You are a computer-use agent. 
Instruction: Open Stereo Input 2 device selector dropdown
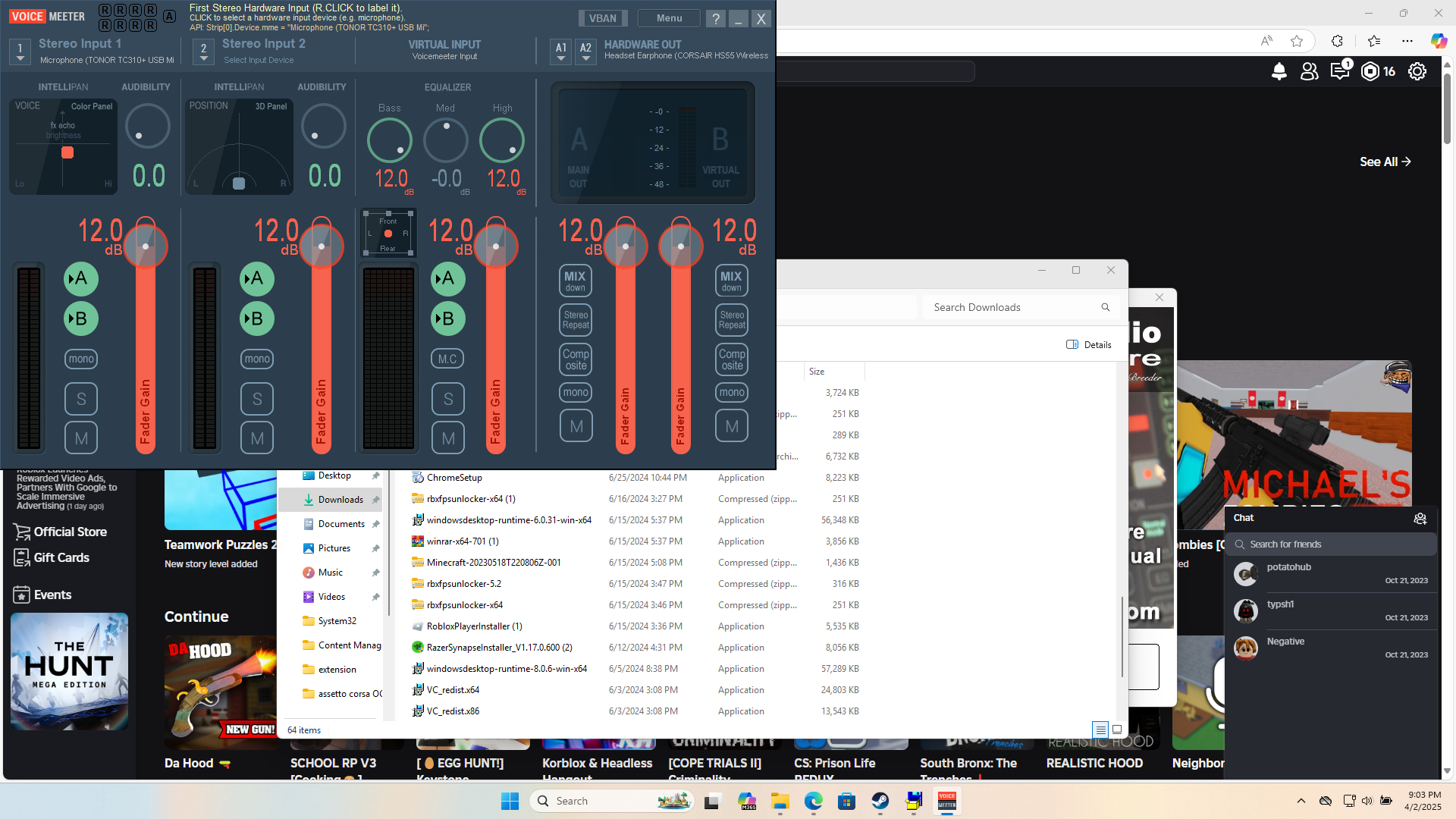(x=203, y=52)
